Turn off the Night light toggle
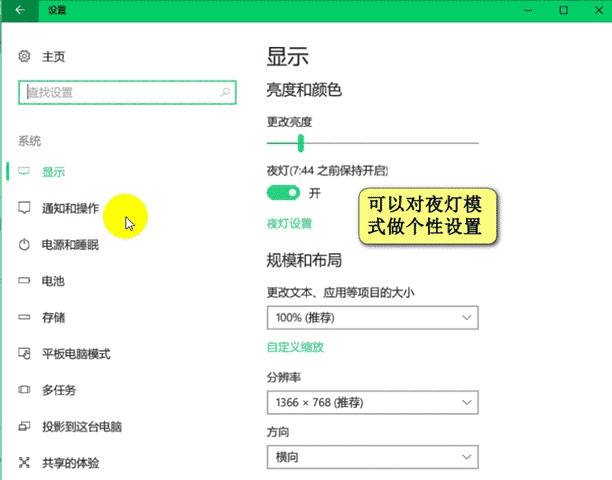The height and width of the screenshot is (480, 612). [x=283, y=192]
